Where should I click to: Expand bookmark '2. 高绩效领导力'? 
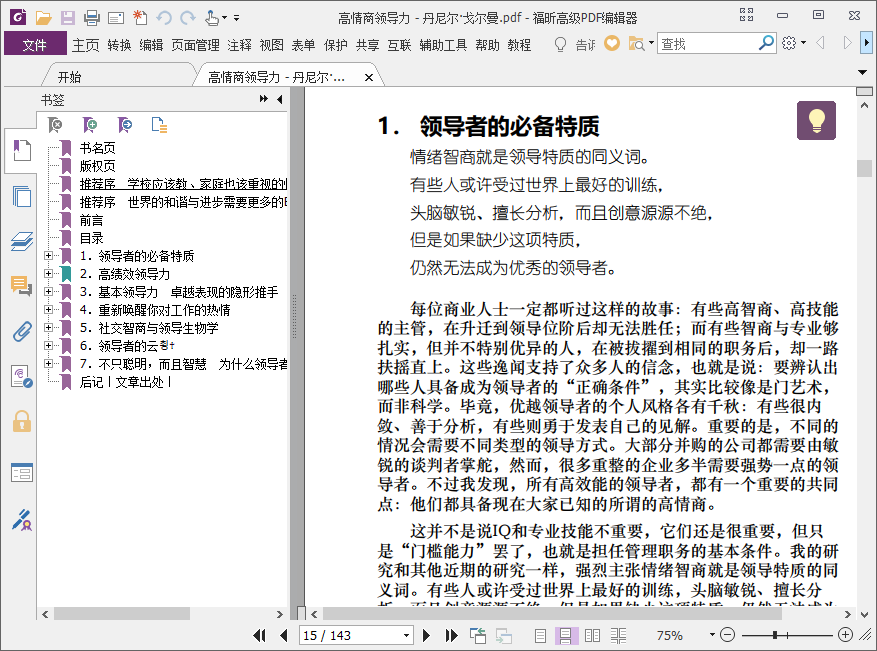click(49, 273)
